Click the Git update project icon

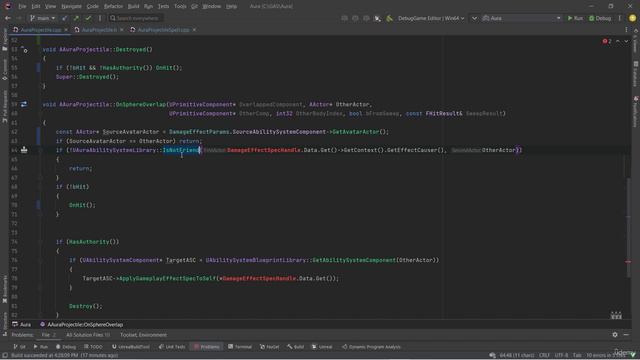click(64, 18)
